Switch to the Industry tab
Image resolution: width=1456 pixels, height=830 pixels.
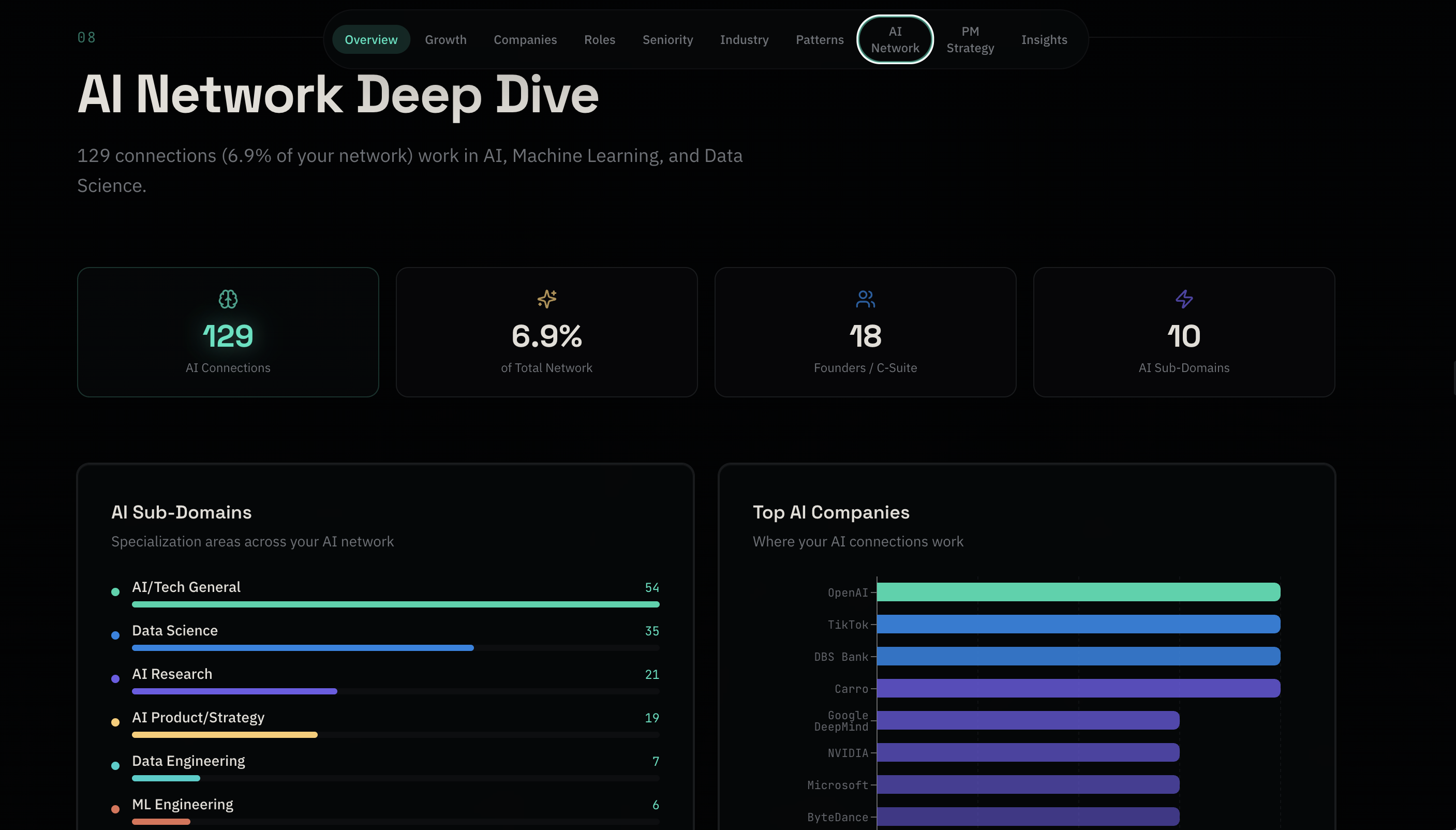coord(744,39)
